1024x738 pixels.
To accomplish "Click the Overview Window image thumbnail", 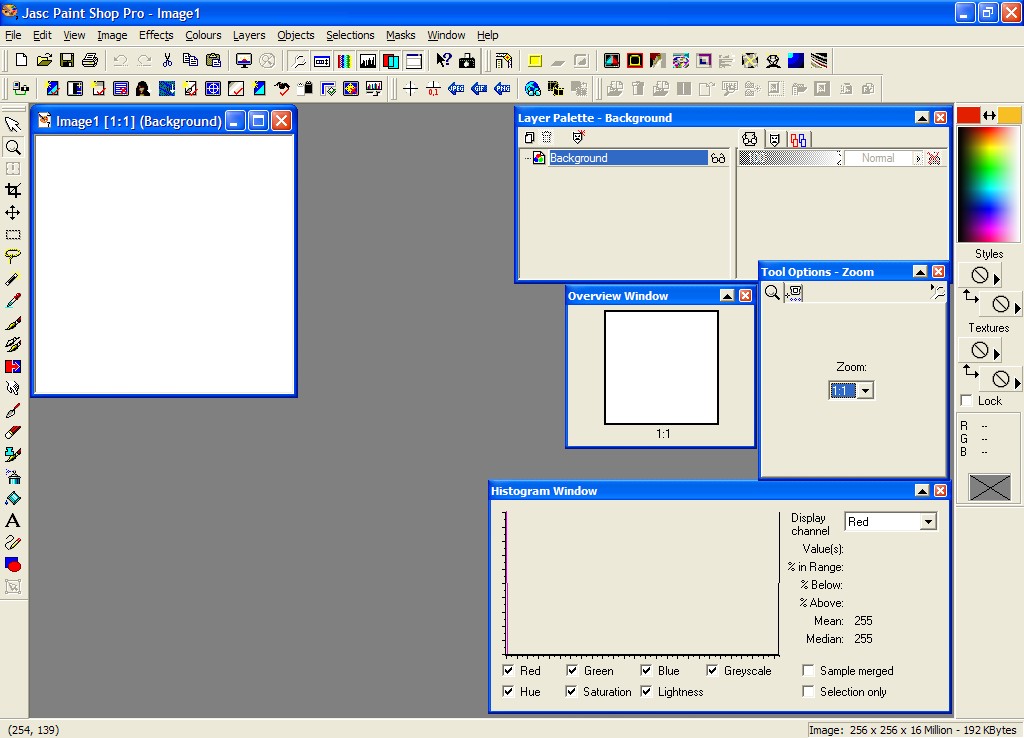I will (662, 367).
